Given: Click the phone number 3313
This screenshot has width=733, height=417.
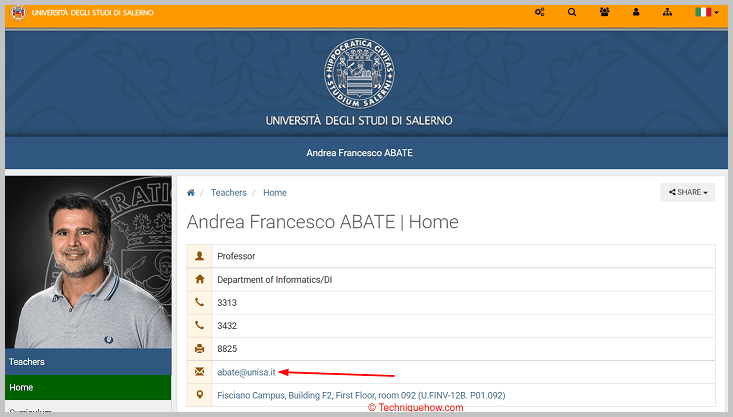Looking at the screenshot, I should click(x=227, y=303).
